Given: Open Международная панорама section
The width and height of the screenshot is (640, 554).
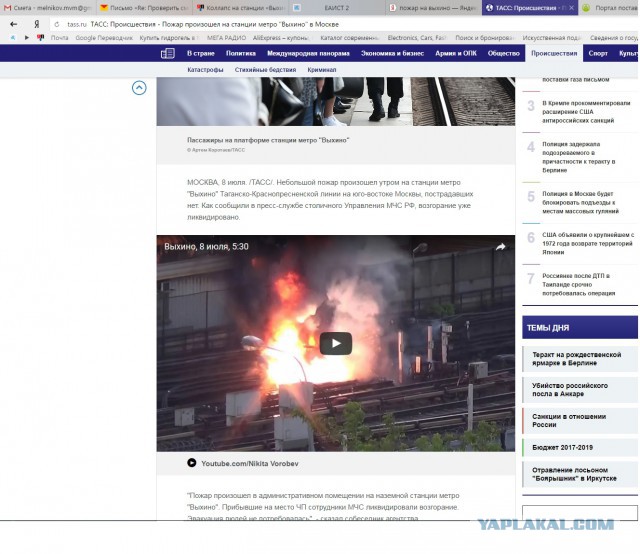Looking at the screenshot, I should [x=308, y=53].
